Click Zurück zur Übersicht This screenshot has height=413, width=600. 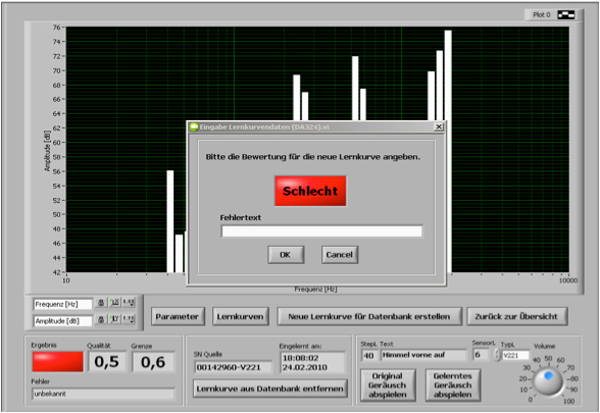[517, 316]
